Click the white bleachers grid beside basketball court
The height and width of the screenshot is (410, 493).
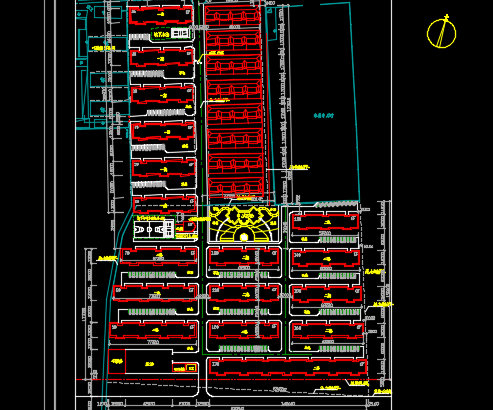[170, 230]
